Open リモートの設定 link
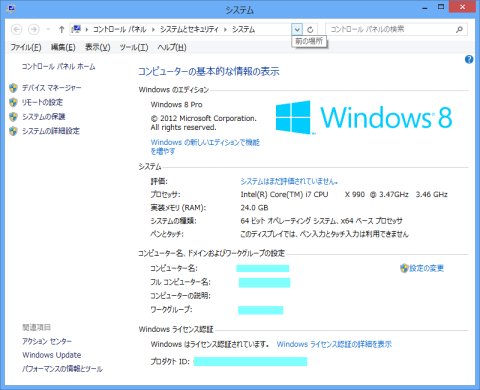The width and height of the screenshot is (480, 390). coord(42,102)
